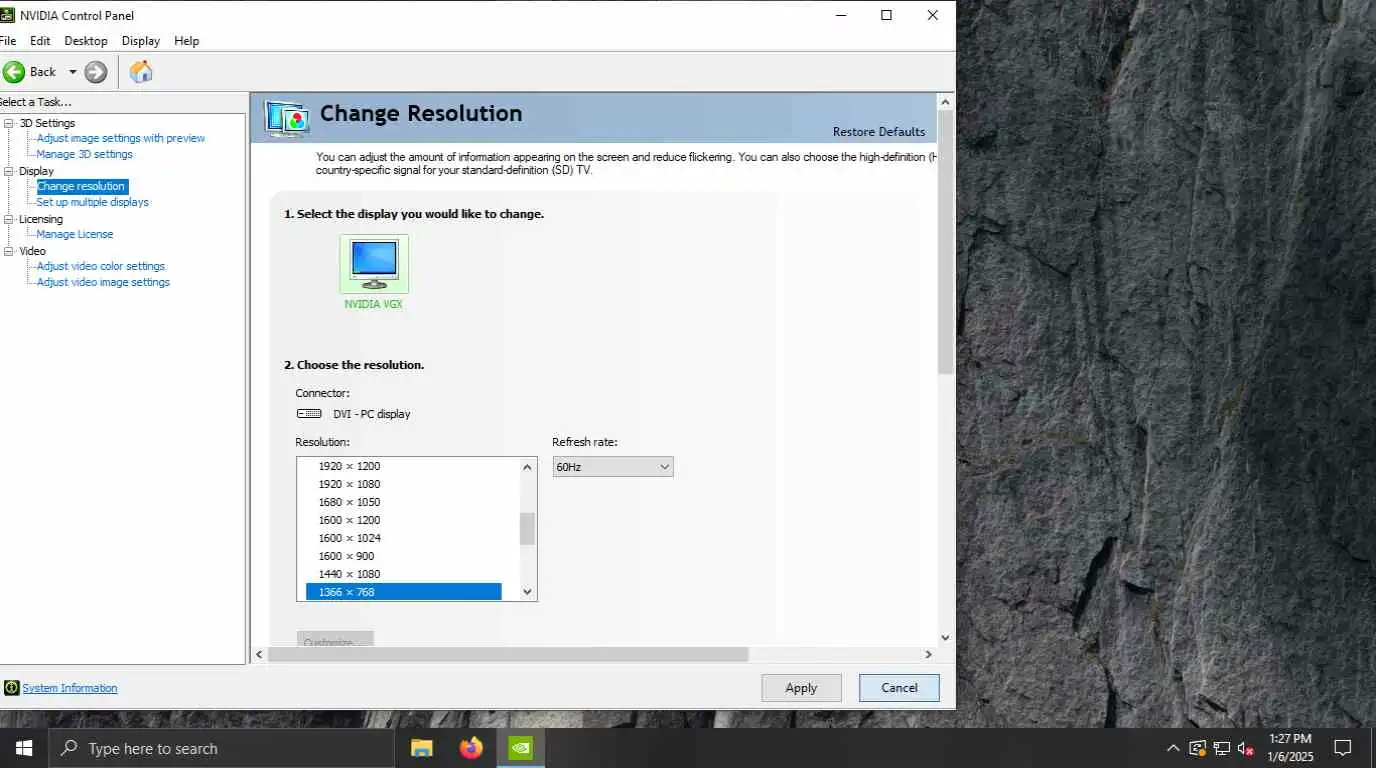Click the green Back arrow icon

click(x=14, y=72)
